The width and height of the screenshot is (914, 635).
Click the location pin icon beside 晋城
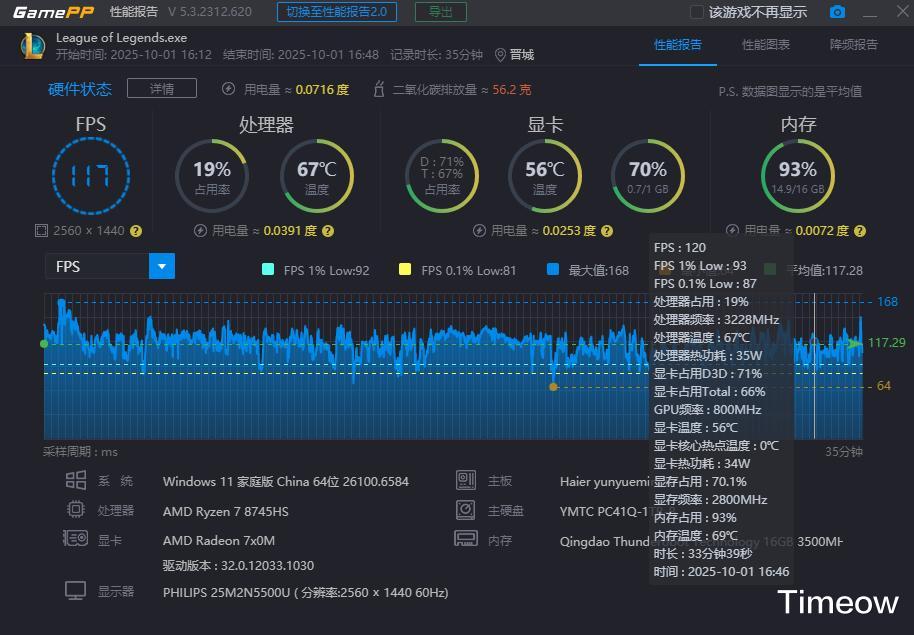pos(500,55)
